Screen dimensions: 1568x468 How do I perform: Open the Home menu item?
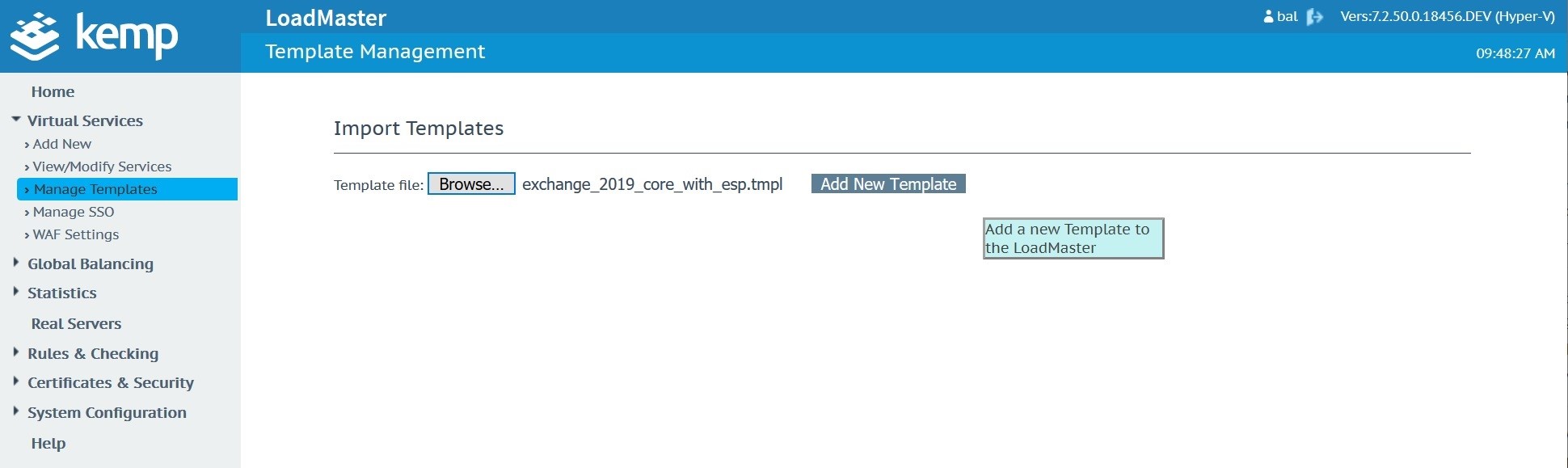tap(53, 92)
